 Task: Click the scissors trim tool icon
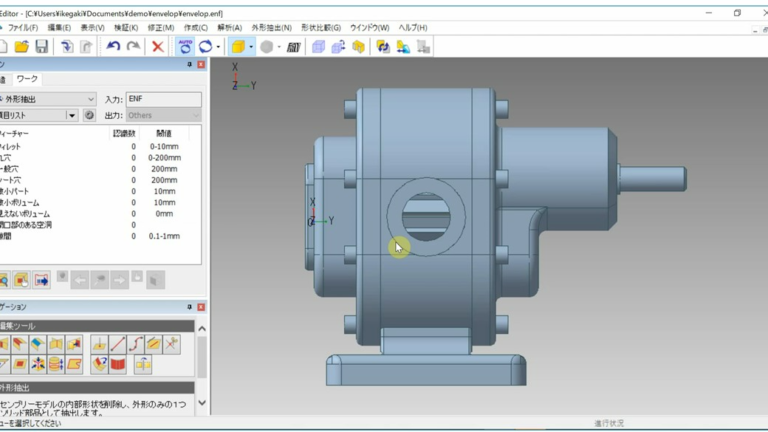(172, 344)
